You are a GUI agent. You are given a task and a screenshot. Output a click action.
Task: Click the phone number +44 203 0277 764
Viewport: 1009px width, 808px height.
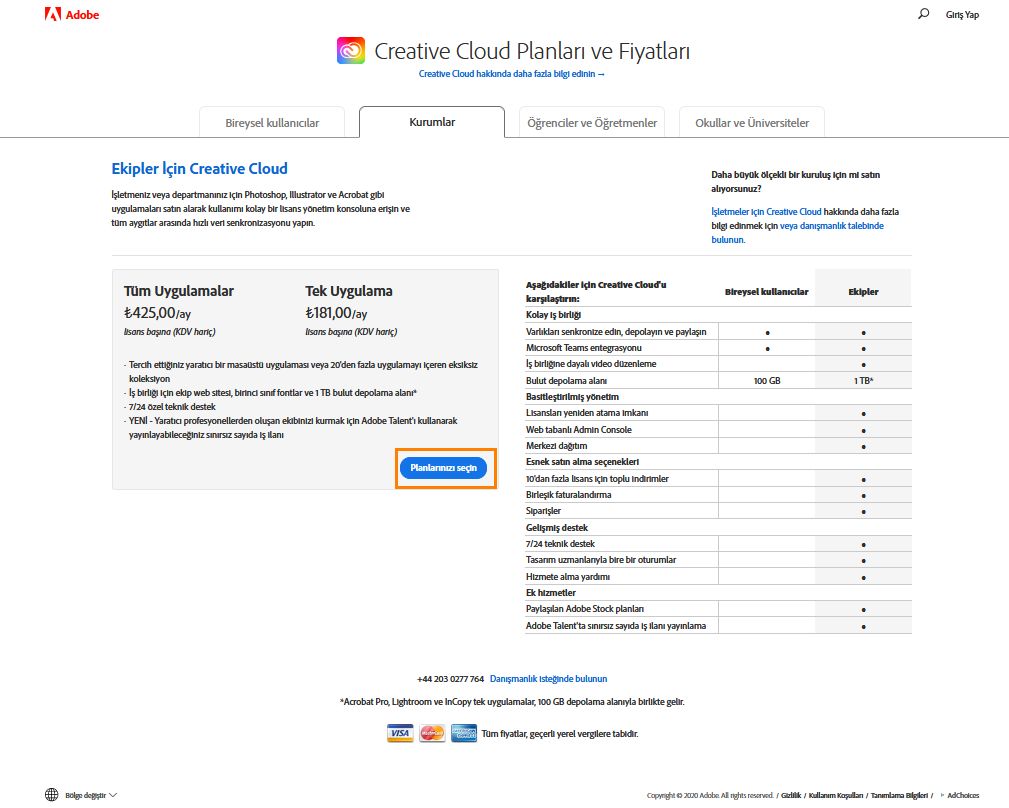(450, 679)
